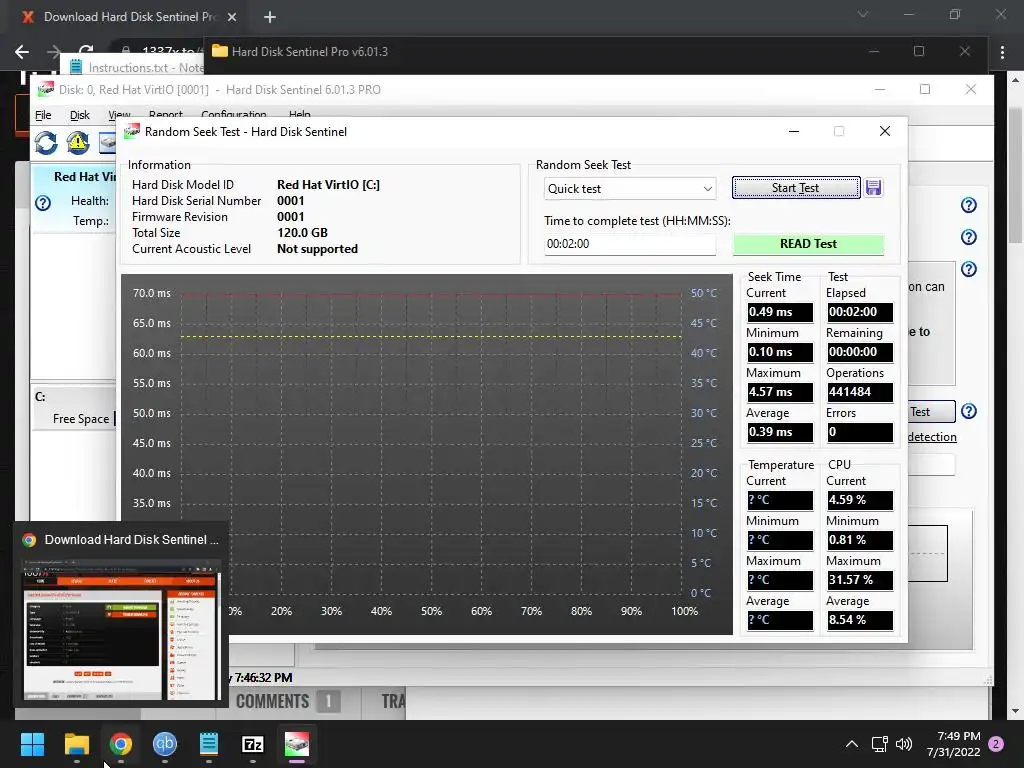The height and width of the screenshot is (768, 1024).
Task: Open Chrome's three-dot menu
Action: tap(1002, 52)
